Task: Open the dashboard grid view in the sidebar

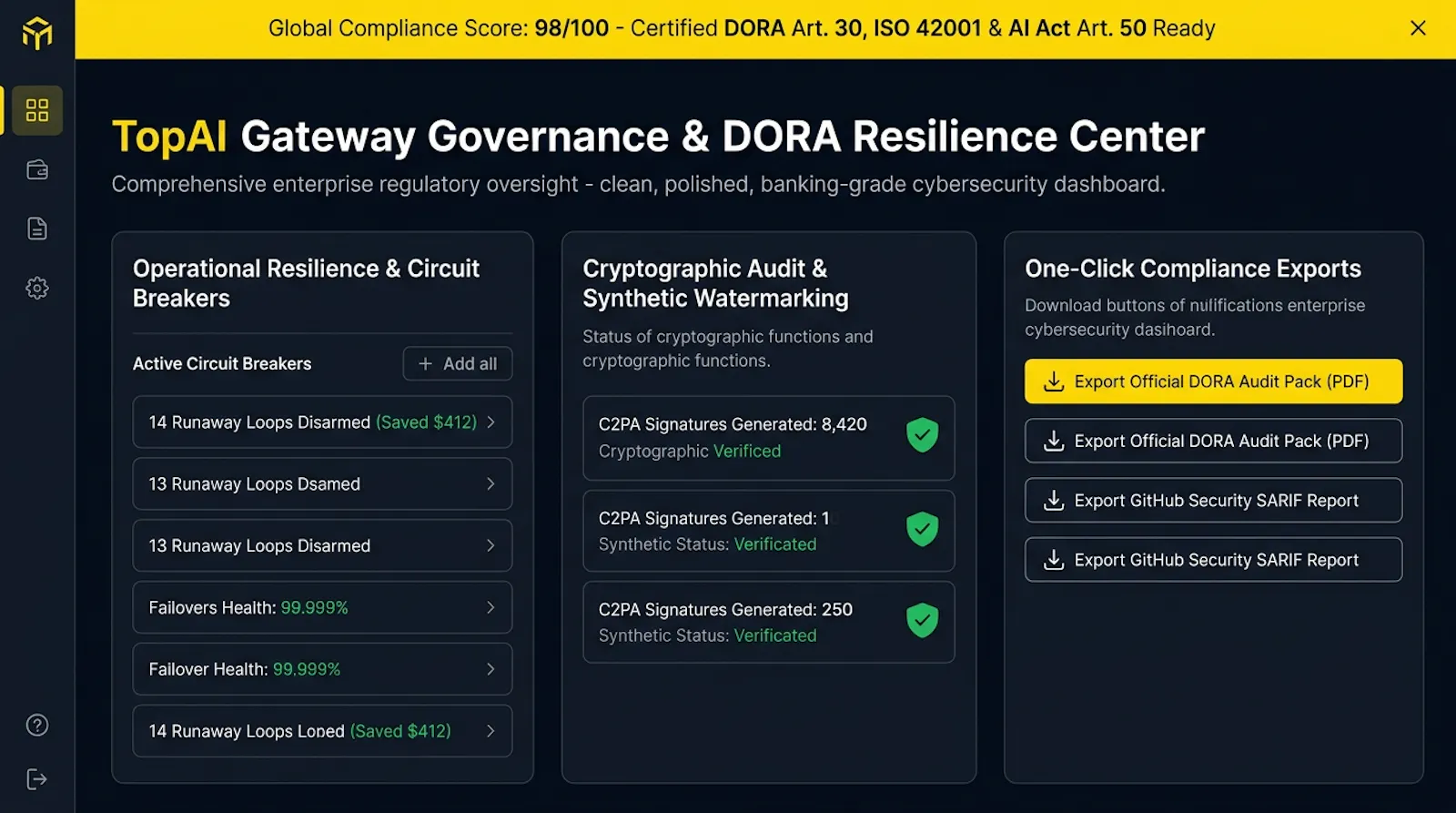Action: [x=37, y=110]
